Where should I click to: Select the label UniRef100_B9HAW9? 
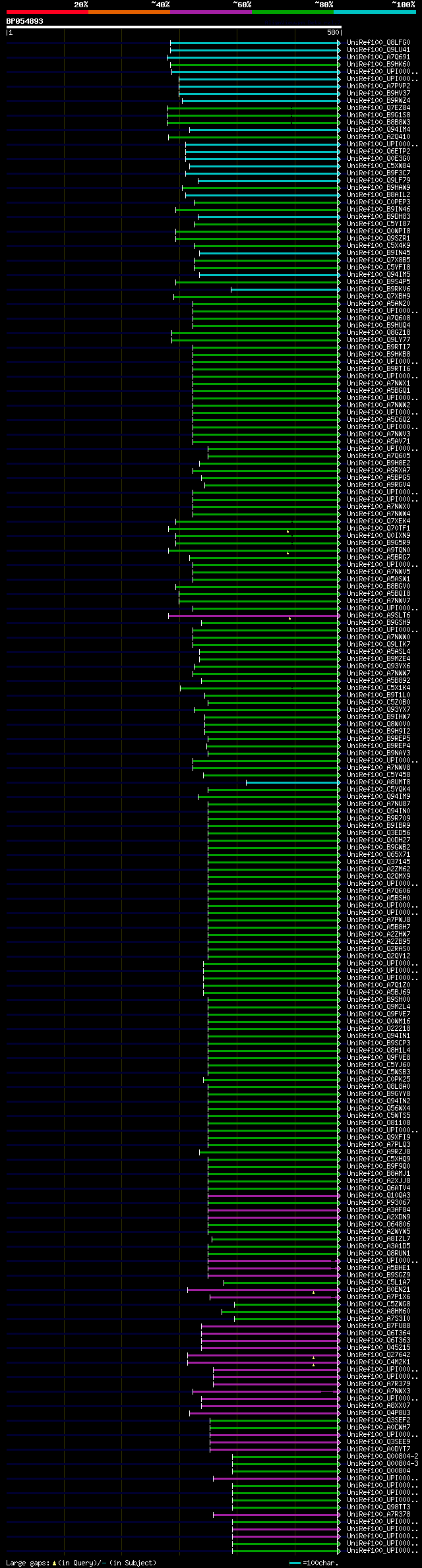coord(378,187)
